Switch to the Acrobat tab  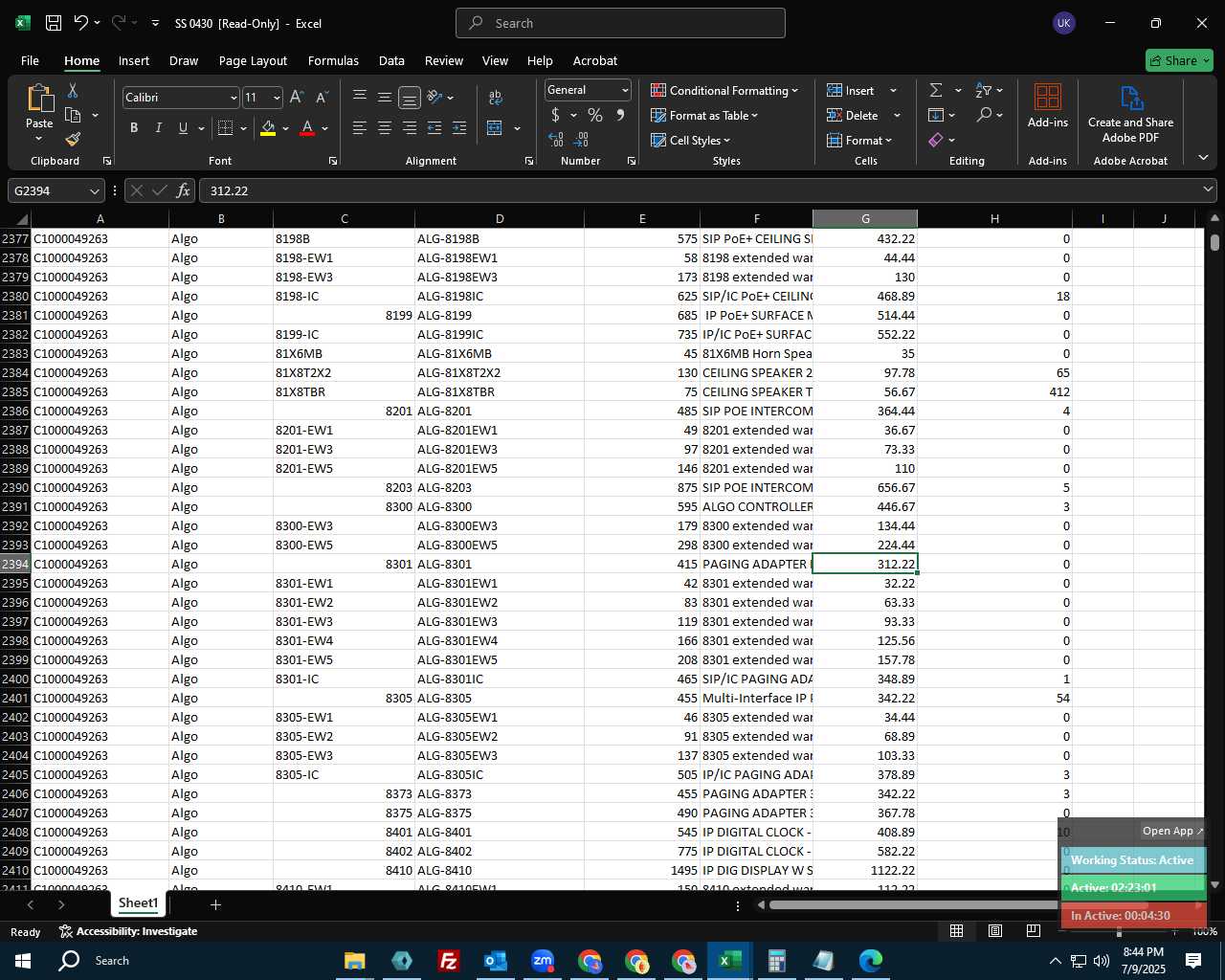595,60
